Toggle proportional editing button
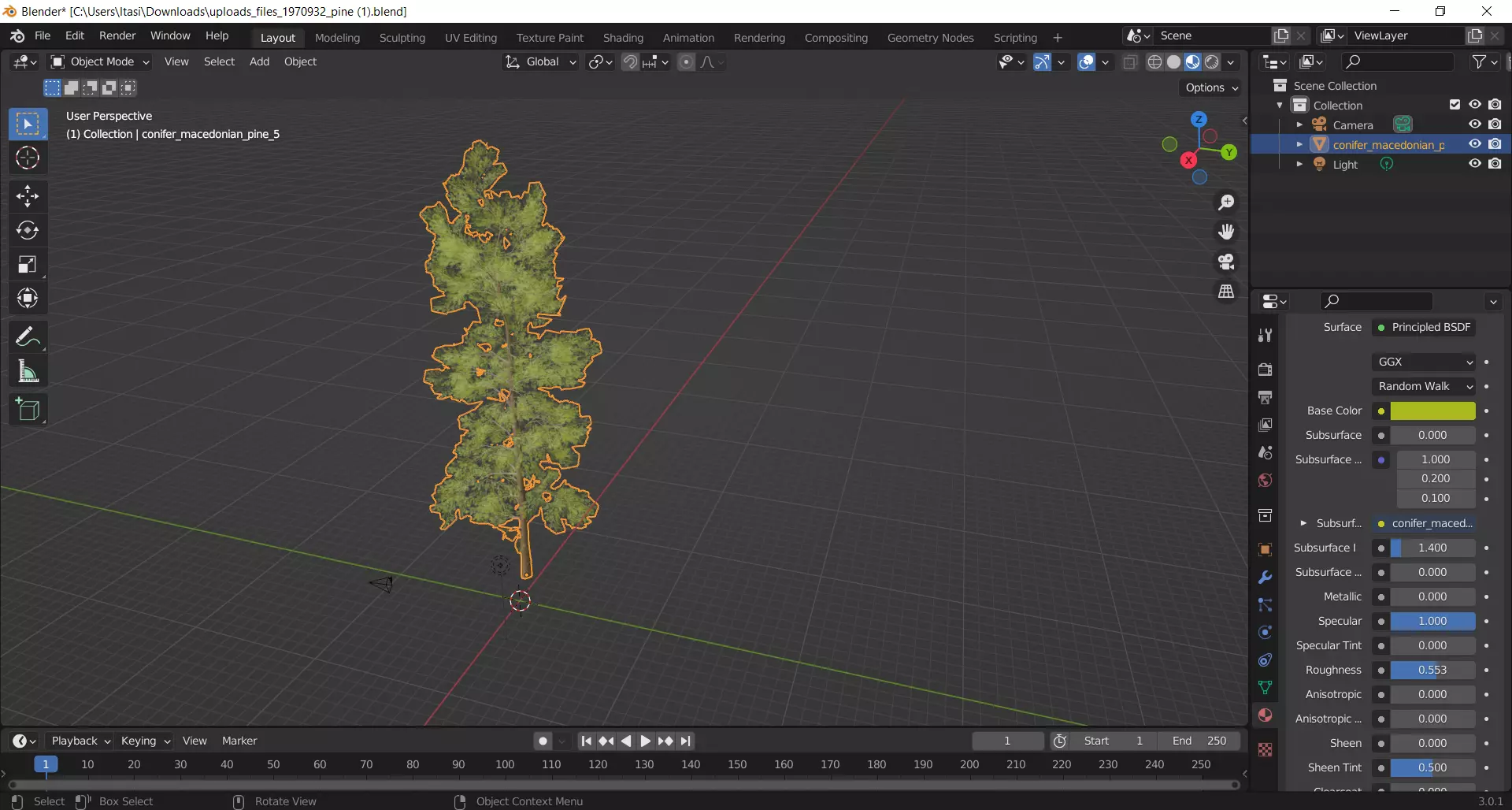This screenshot has width=1512, height=810. (687, 62)
